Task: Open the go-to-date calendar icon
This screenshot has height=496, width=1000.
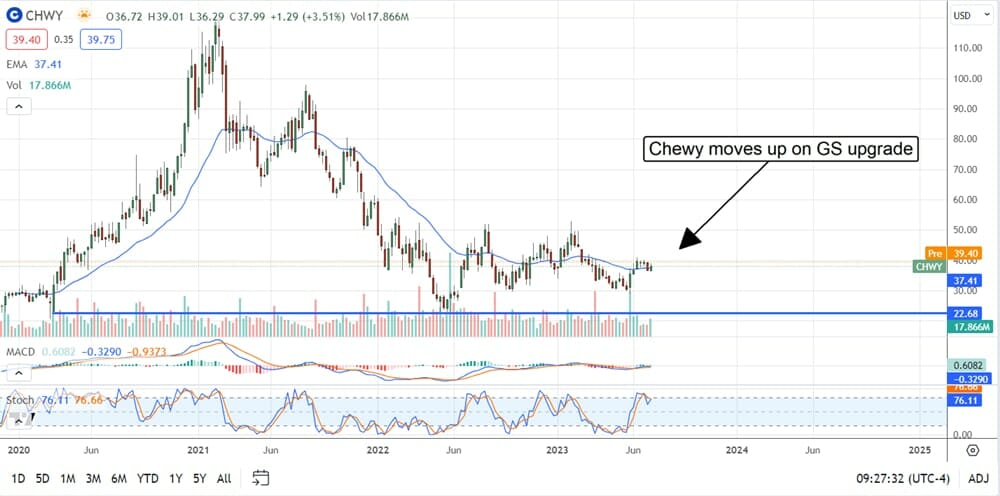Action: (x=261, y=477)
